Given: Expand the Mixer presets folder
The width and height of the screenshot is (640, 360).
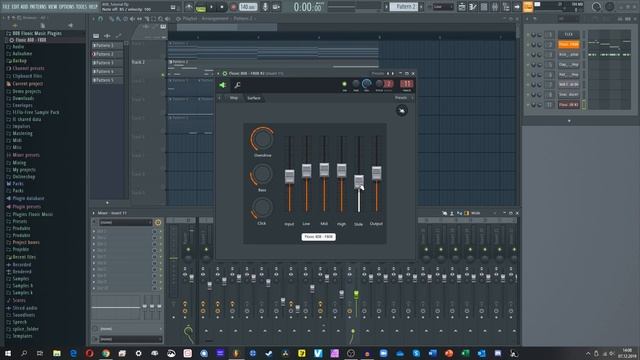Looking at the screenshot, I should tap(26, 155).
